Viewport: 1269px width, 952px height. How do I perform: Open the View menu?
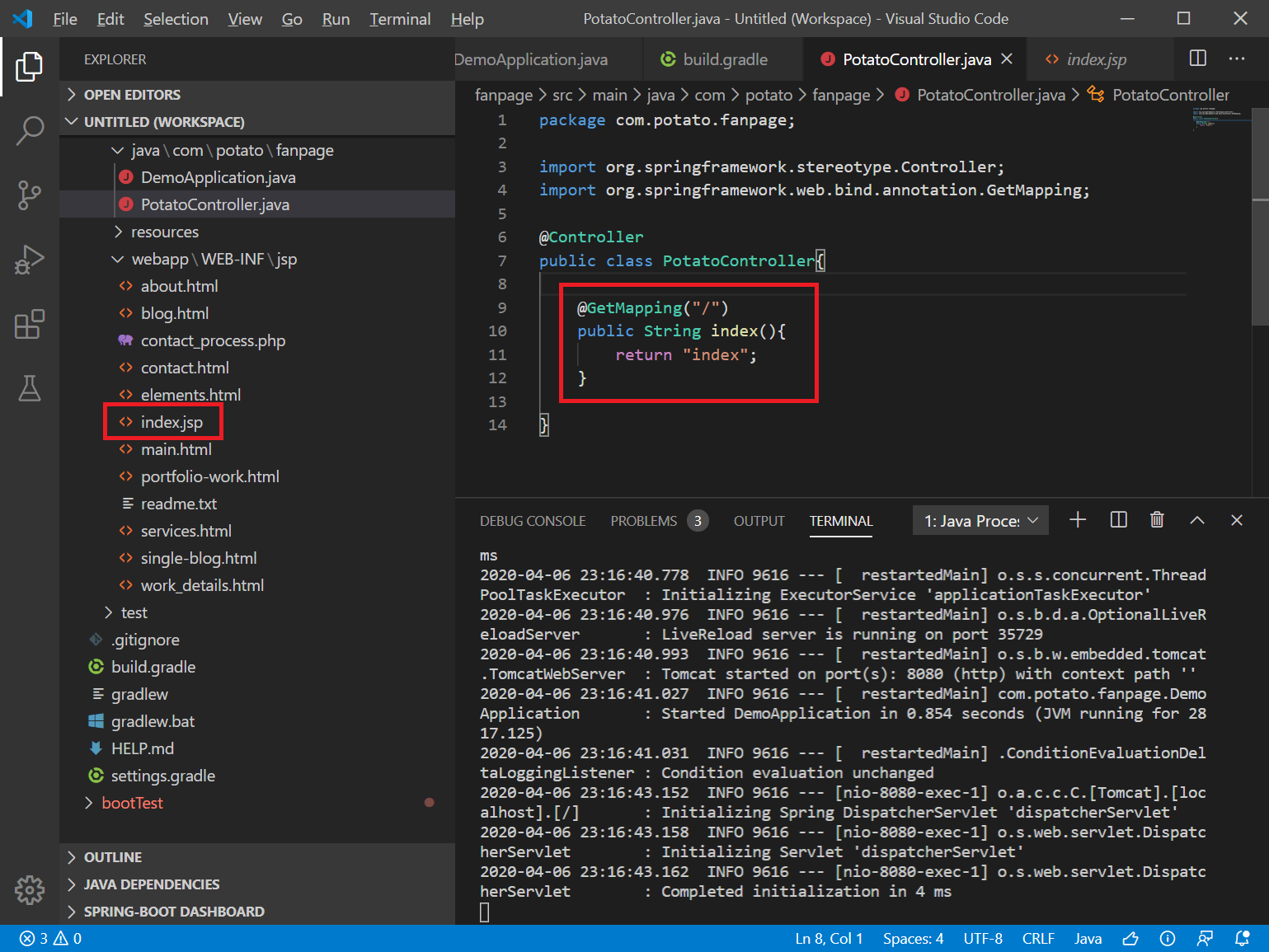pos(245,19)
